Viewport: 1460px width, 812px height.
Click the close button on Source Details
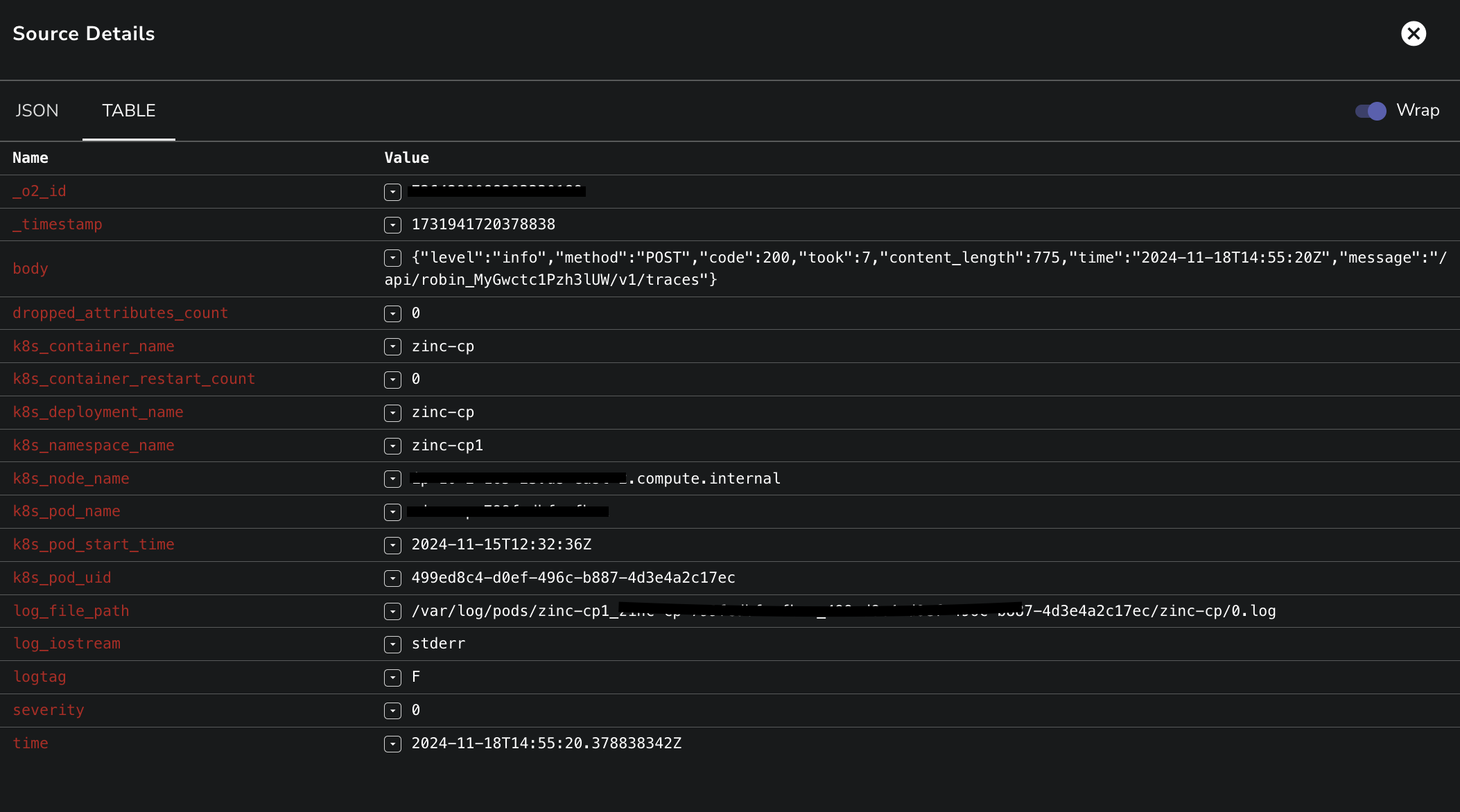1414,33
